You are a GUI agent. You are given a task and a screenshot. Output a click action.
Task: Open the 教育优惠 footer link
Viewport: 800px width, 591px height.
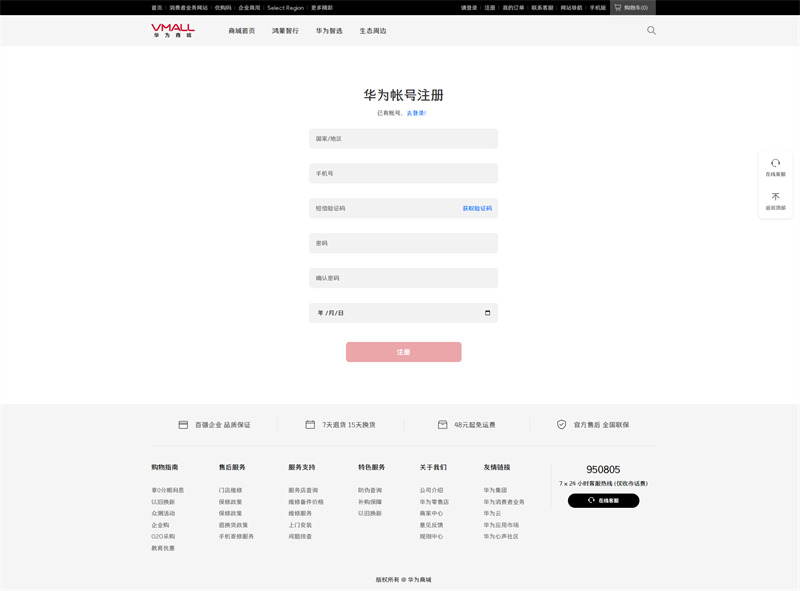point(163,548)
